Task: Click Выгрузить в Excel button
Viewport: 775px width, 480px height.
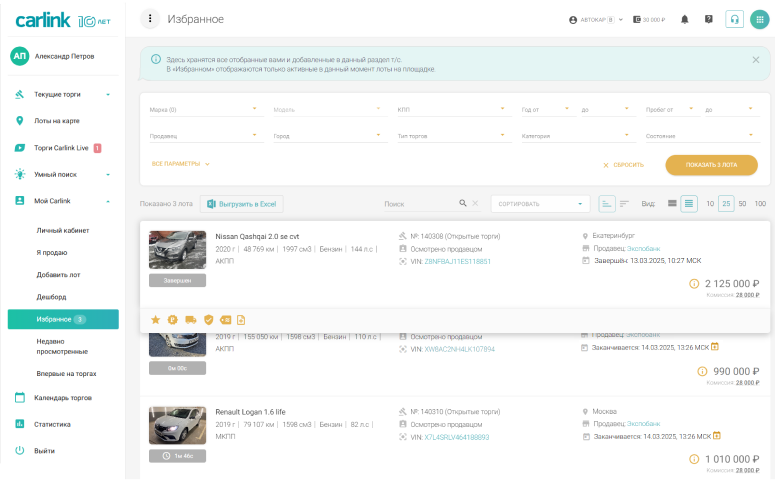Action: tap(242, 204)
